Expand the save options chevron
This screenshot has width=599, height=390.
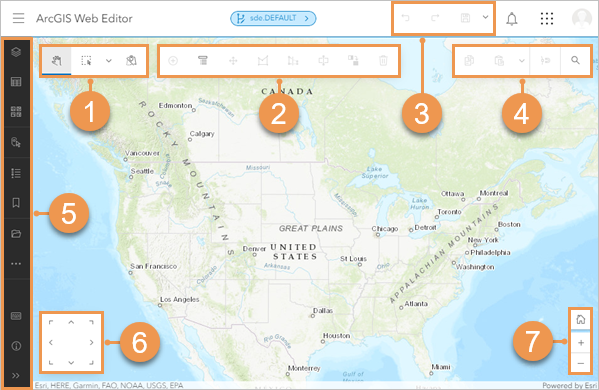[x=485, y=17]
